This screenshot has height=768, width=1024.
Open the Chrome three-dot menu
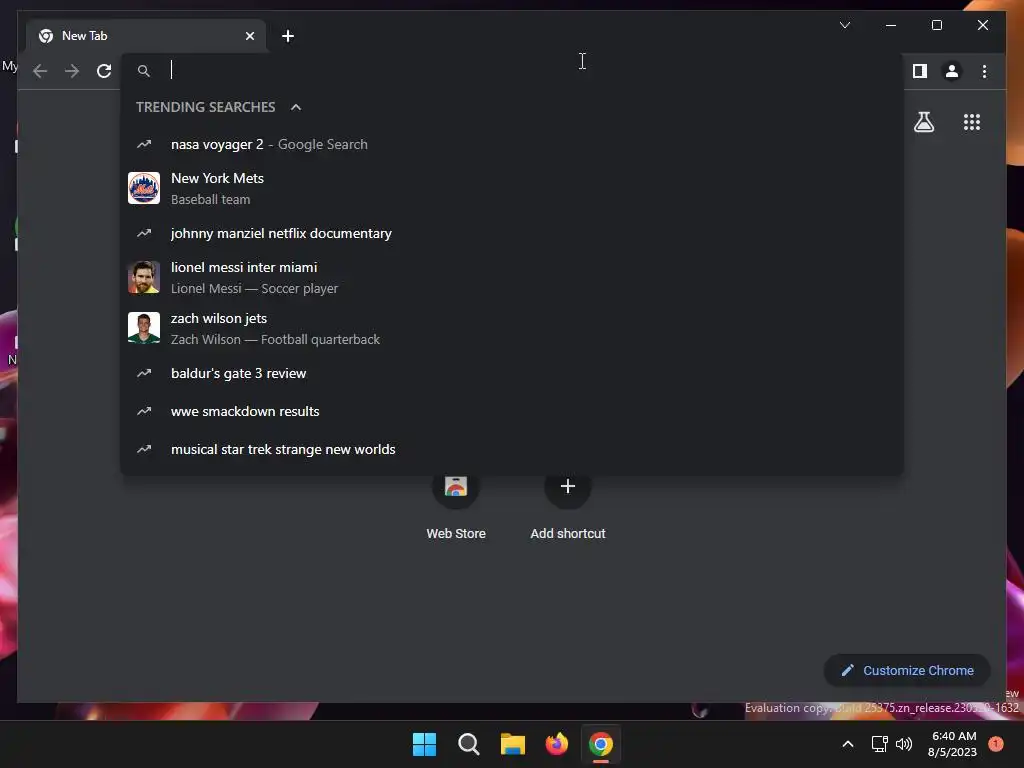(984, 71)
